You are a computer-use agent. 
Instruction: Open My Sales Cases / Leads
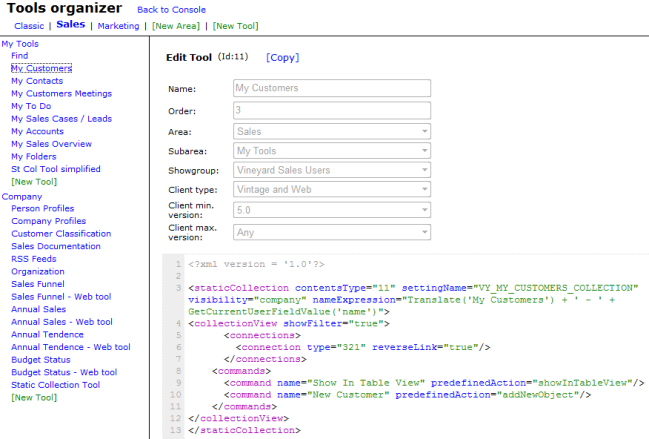[62, 119]
